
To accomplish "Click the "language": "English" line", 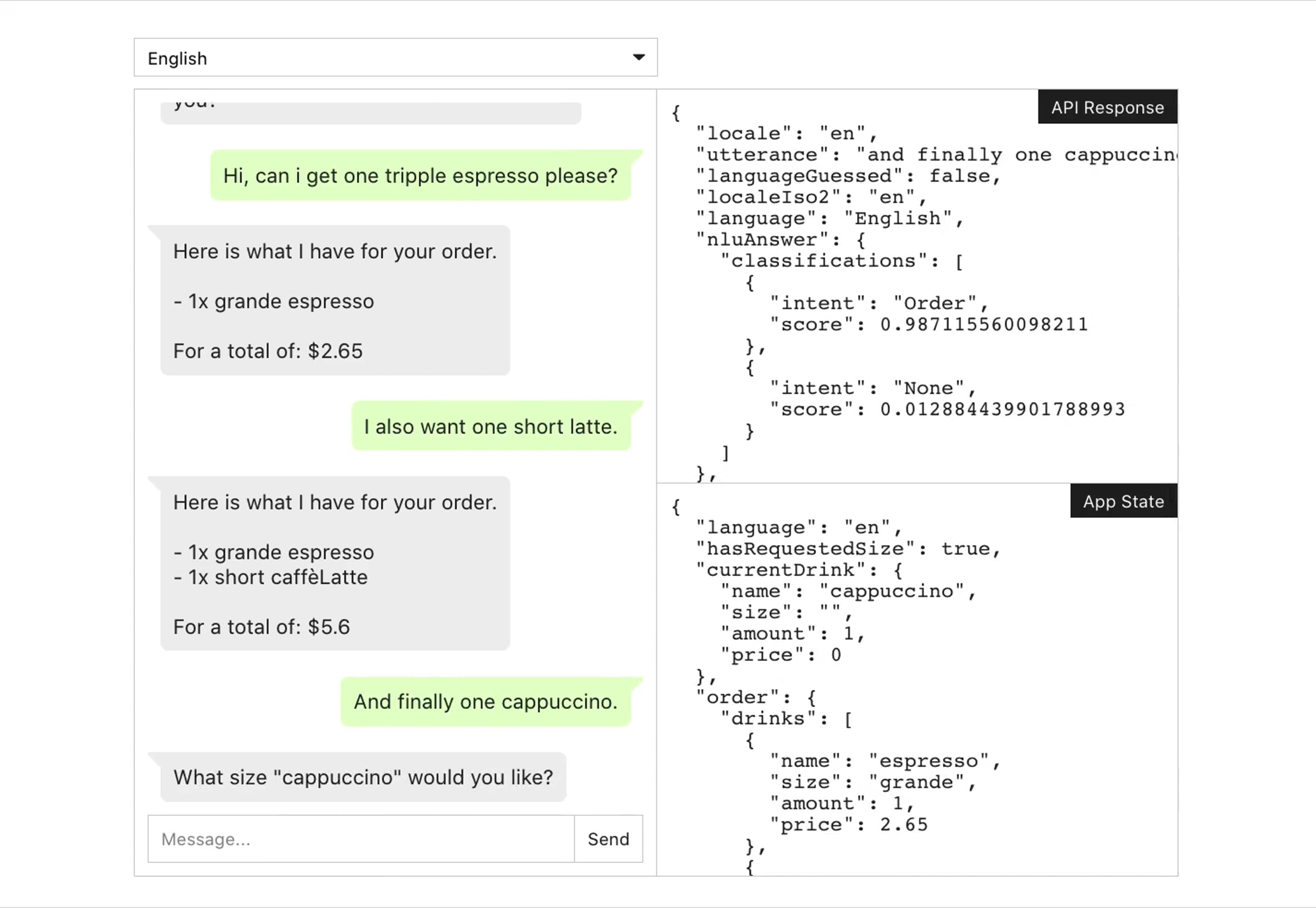I will tap(830, 218).
